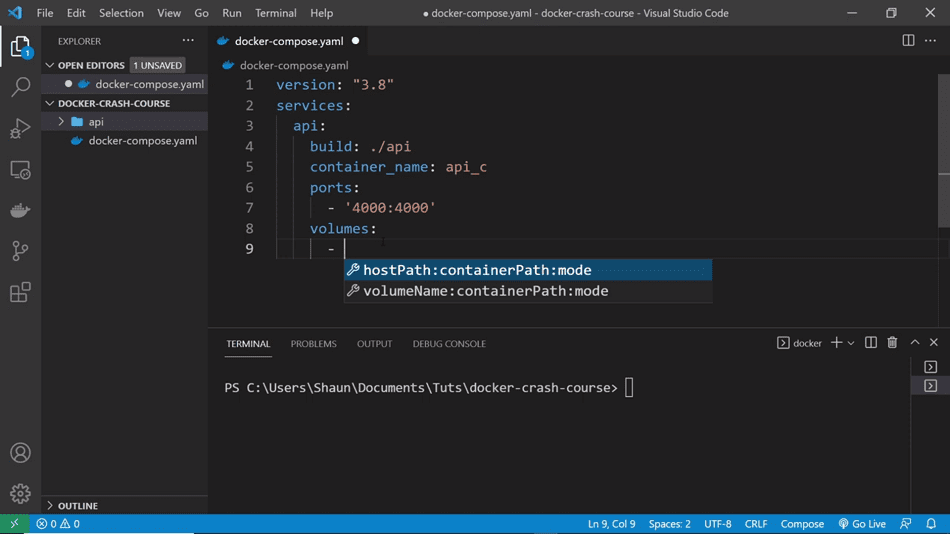The width and height of the screenshot is (950, 534).
Task: Change file encoding UTF-8
Action: pos(717,524)
